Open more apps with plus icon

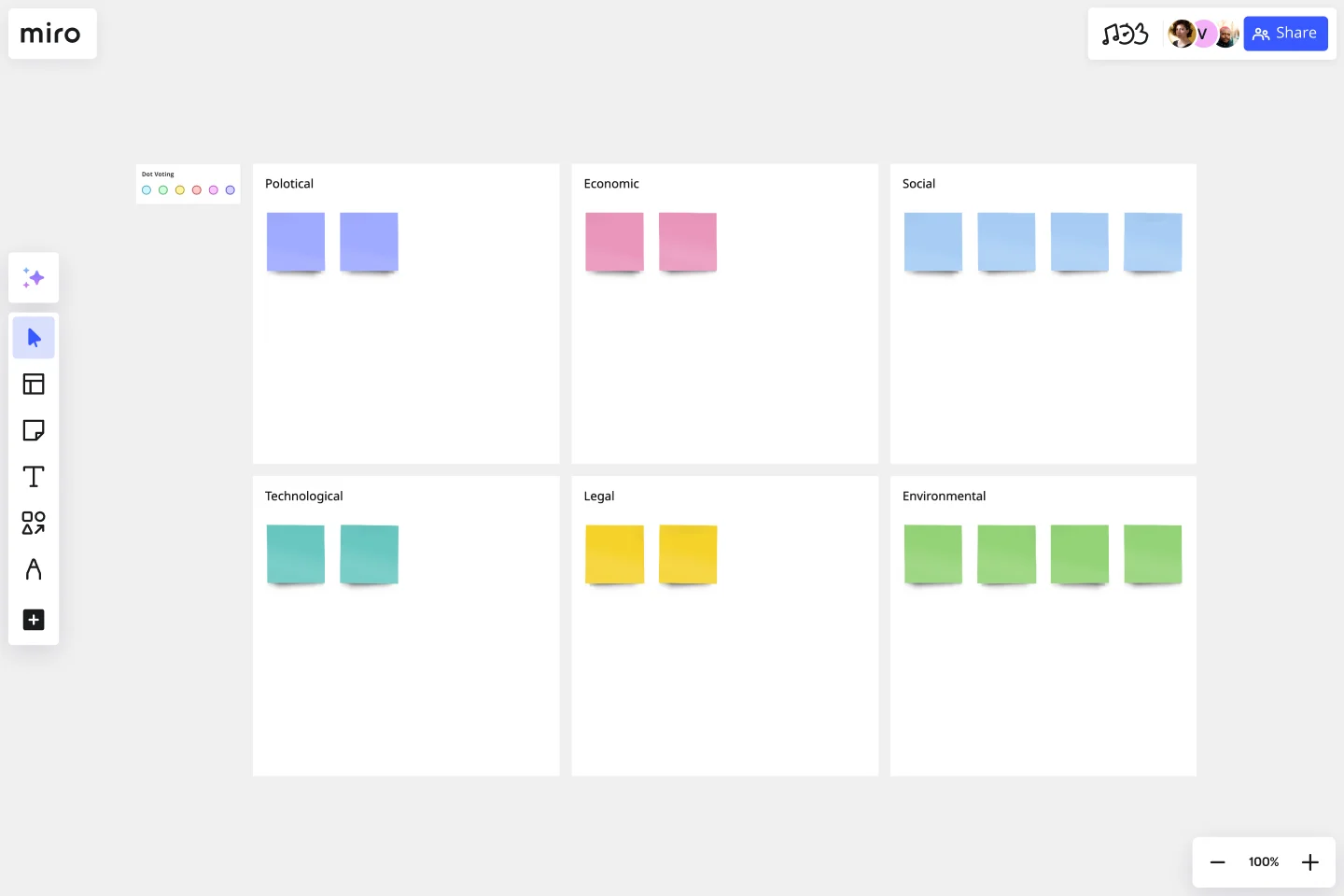[x=34, y=620]
